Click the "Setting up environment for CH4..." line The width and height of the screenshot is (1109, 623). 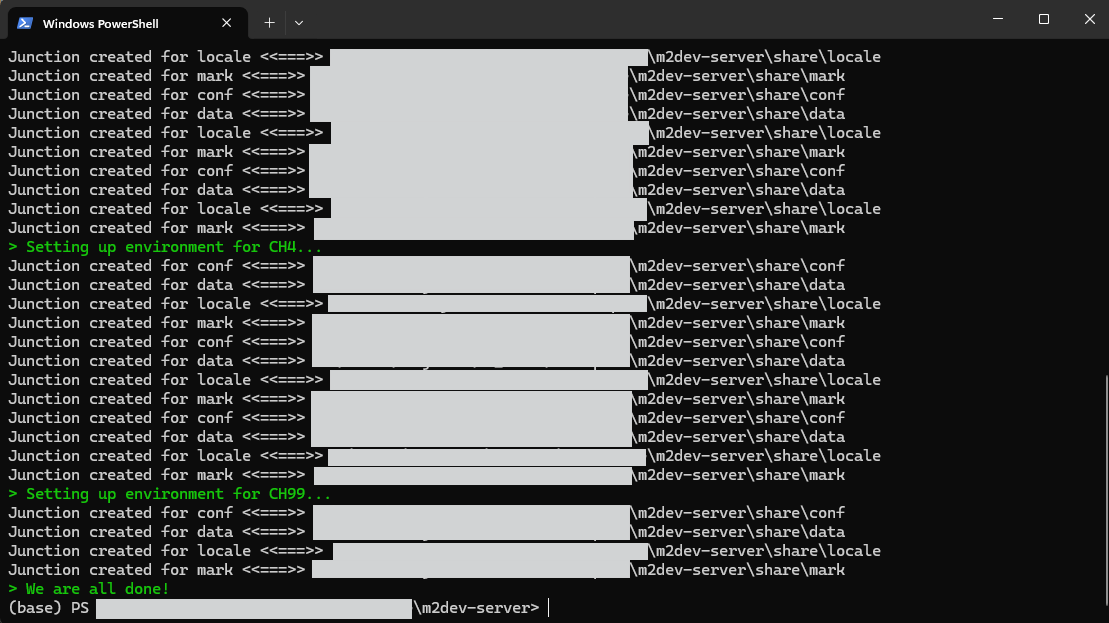click(x=165, y=247)
